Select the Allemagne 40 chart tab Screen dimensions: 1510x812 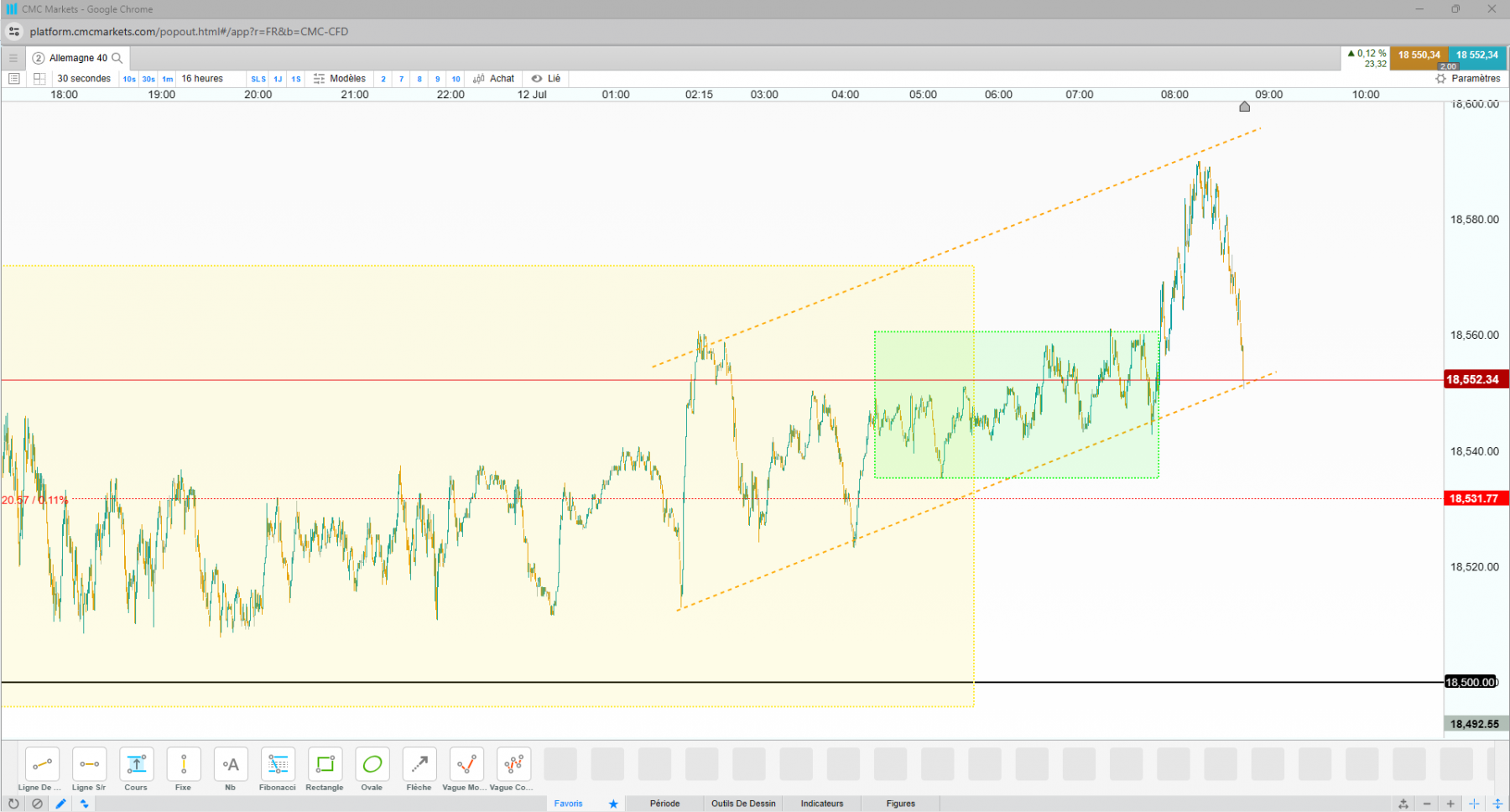pos(78,58)
